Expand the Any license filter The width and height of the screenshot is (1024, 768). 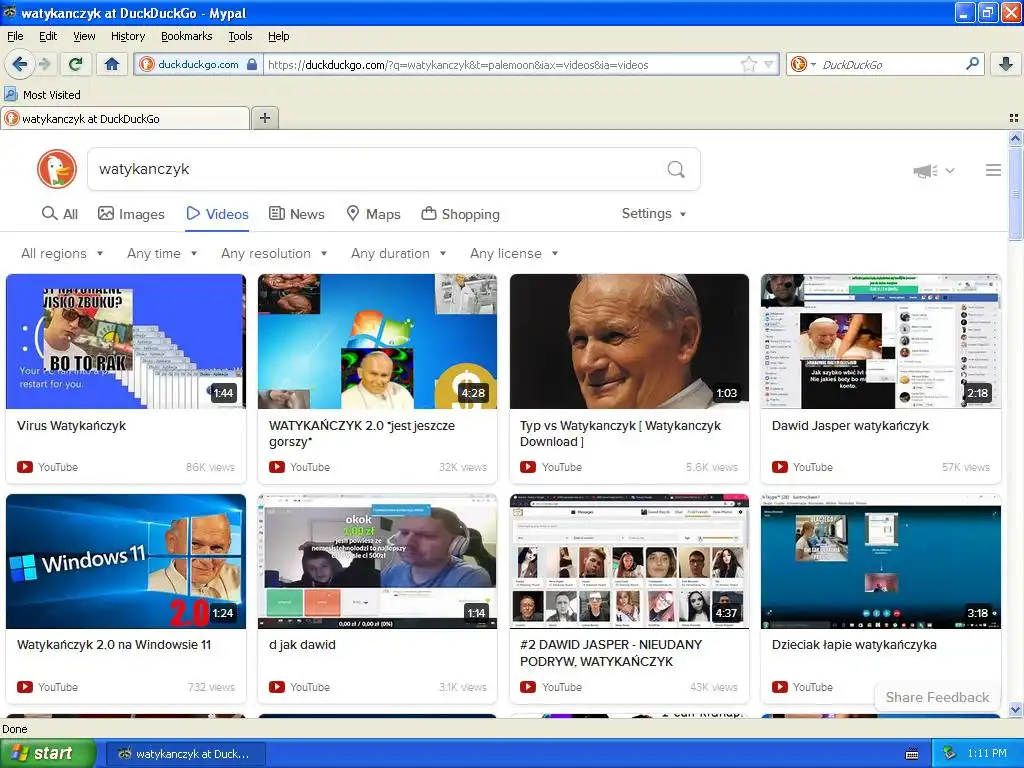pyautogui.click(x=514, y=253)
